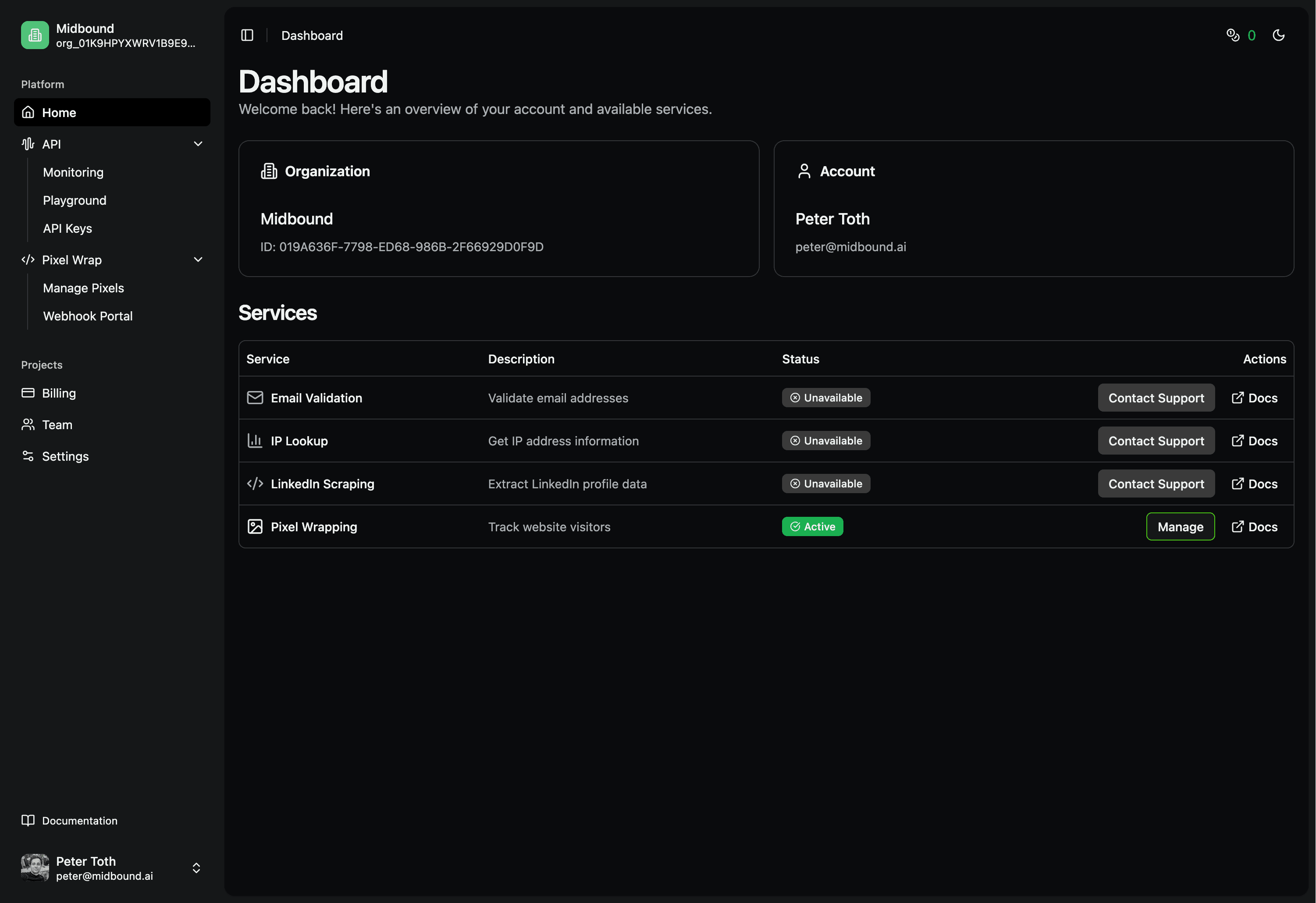Collapse the Pixel Wrap section chevron

coord(198,260)
